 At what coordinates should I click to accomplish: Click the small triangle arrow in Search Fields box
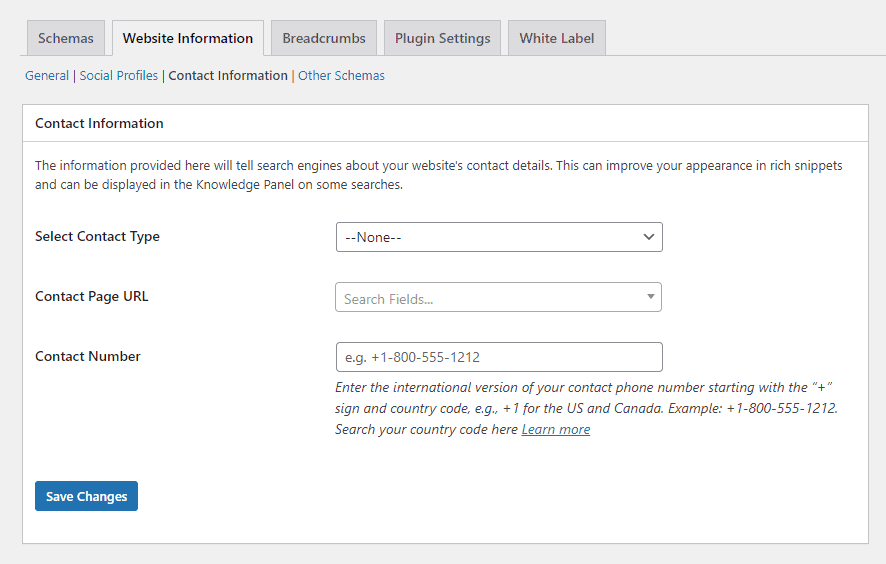(x=651, y=297)
